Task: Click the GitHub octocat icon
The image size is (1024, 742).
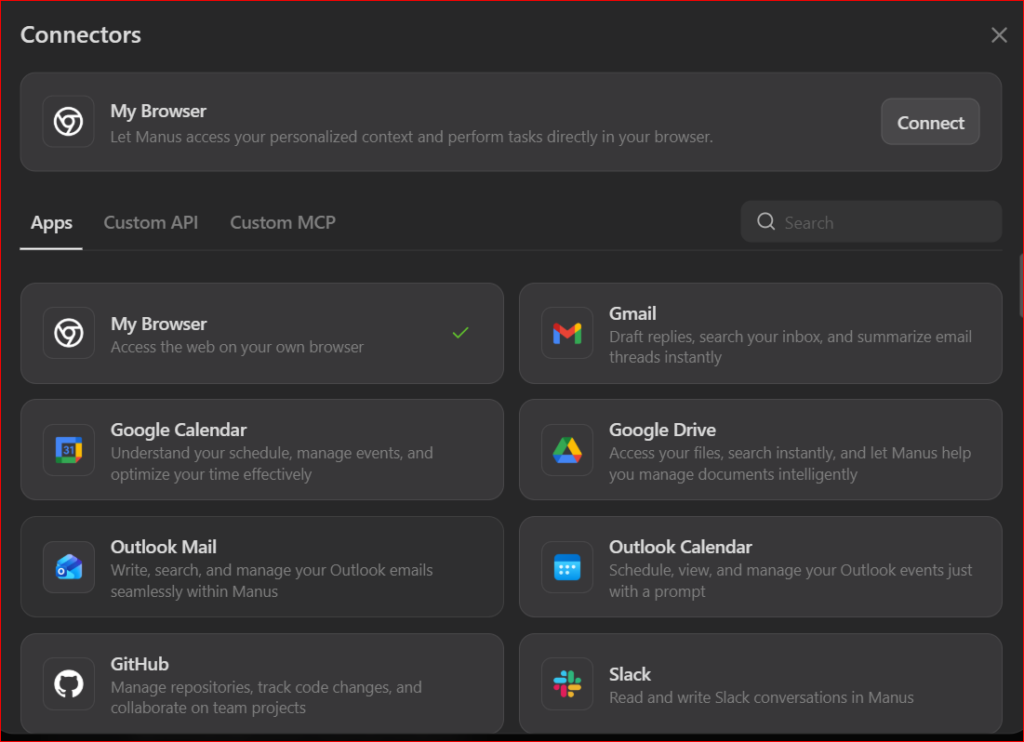Action: click(68, 684)
